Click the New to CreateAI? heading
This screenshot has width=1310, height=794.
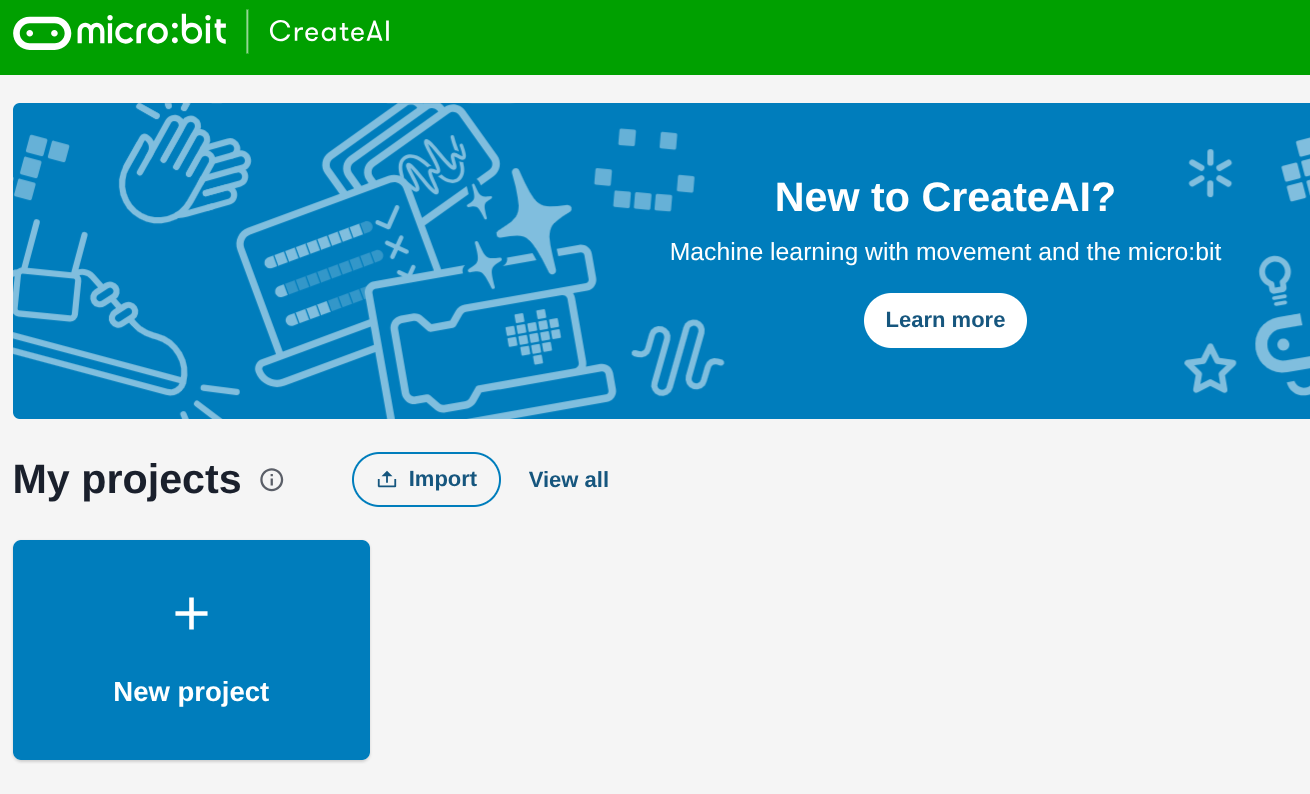point(945,197)
